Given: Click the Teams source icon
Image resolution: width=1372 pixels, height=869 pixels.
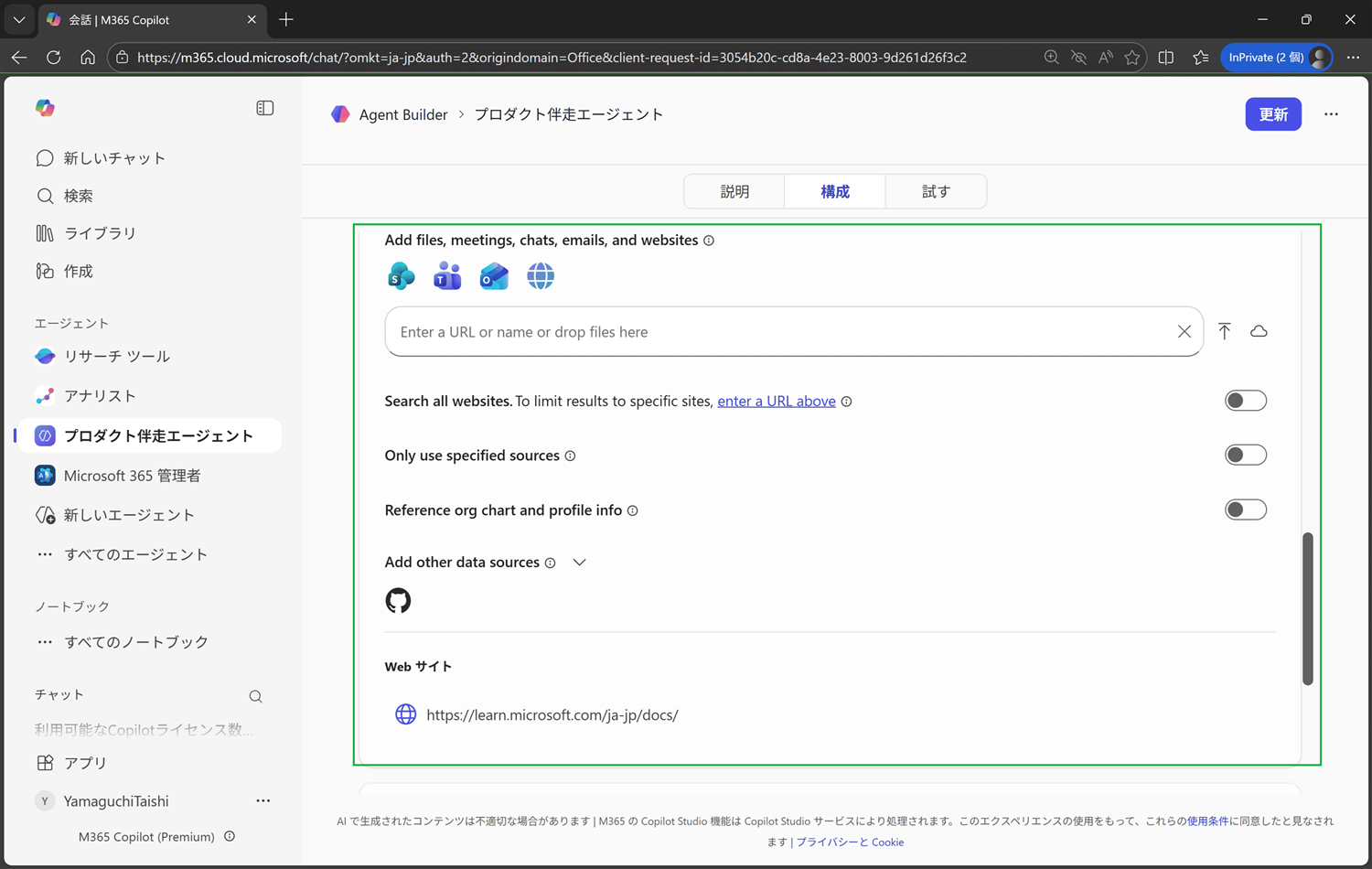Looking at the screenshot, I should (447, 275).
